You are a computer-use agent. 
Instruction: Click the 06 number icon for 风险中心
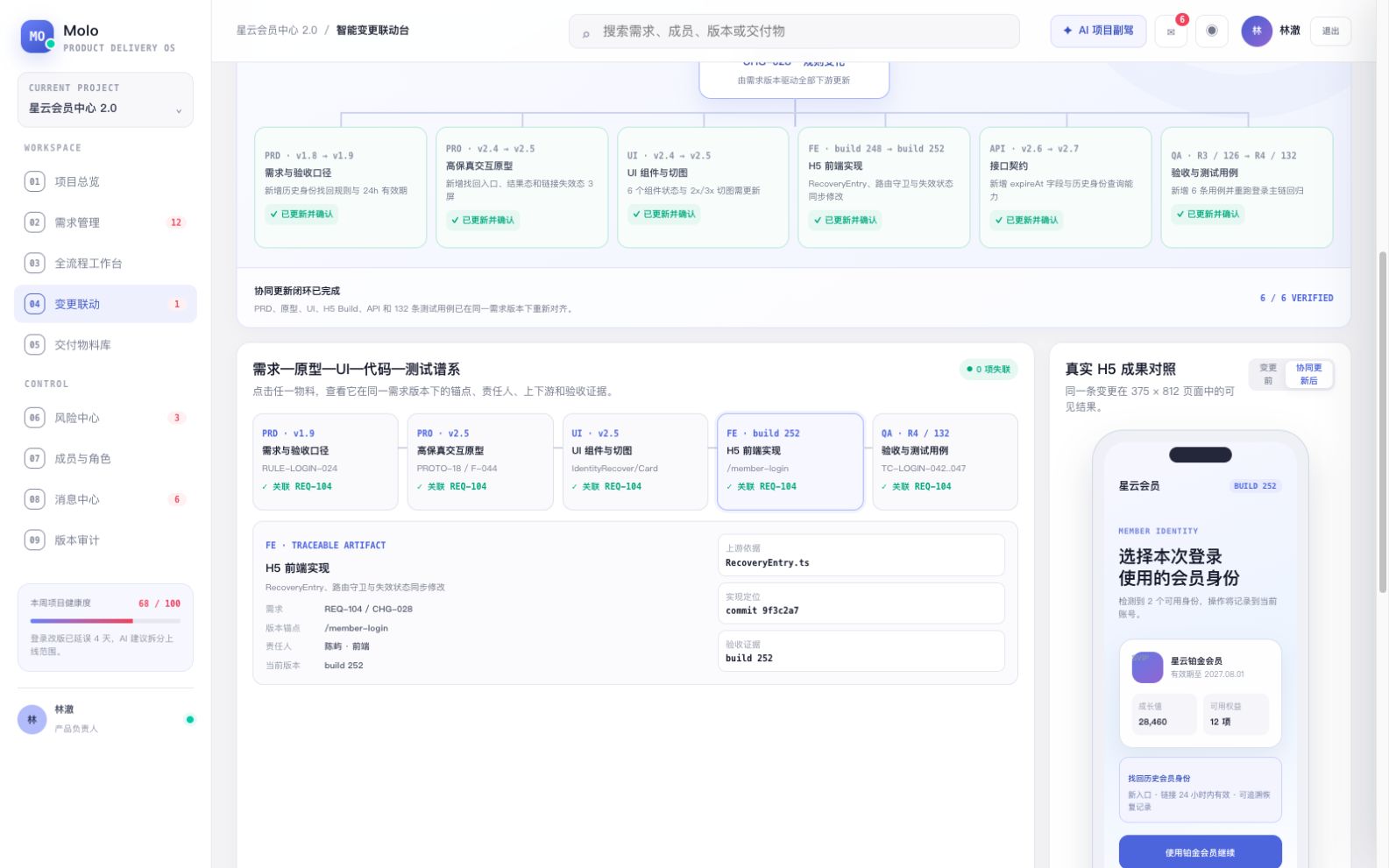tap(35, 418)
